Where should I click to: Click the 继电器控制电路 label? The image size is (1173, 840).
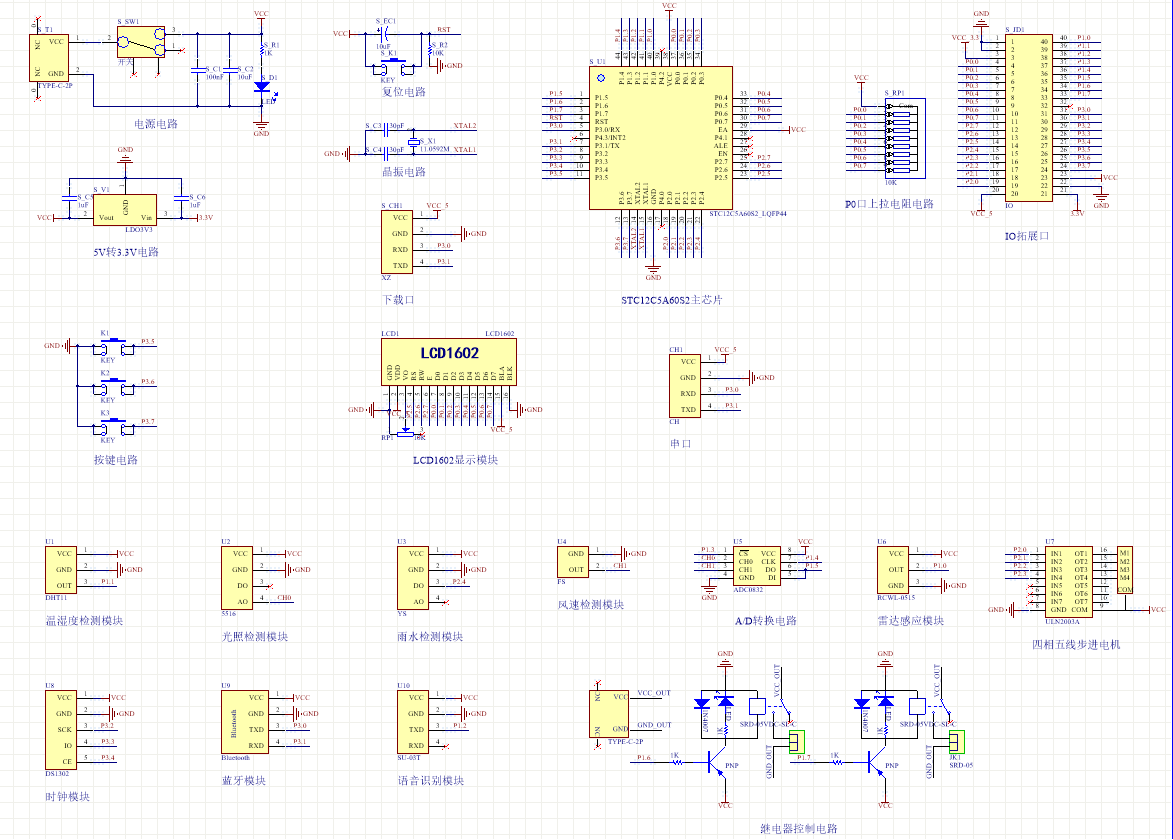click(798, 829)
